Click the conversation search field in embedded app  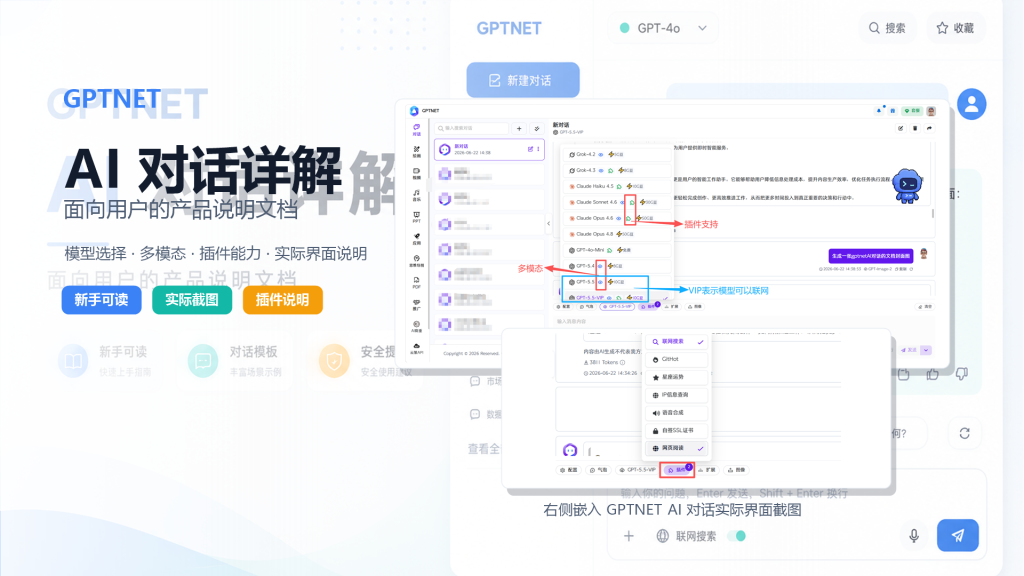(x=472, y=129)
